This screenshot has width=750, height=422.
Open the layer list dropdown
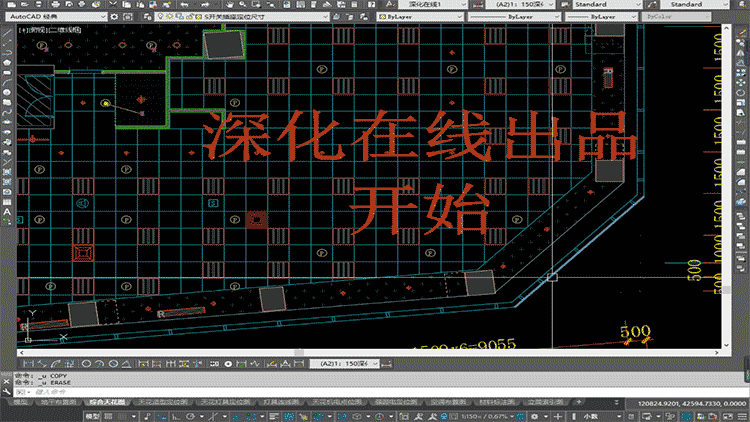(242, 16)
